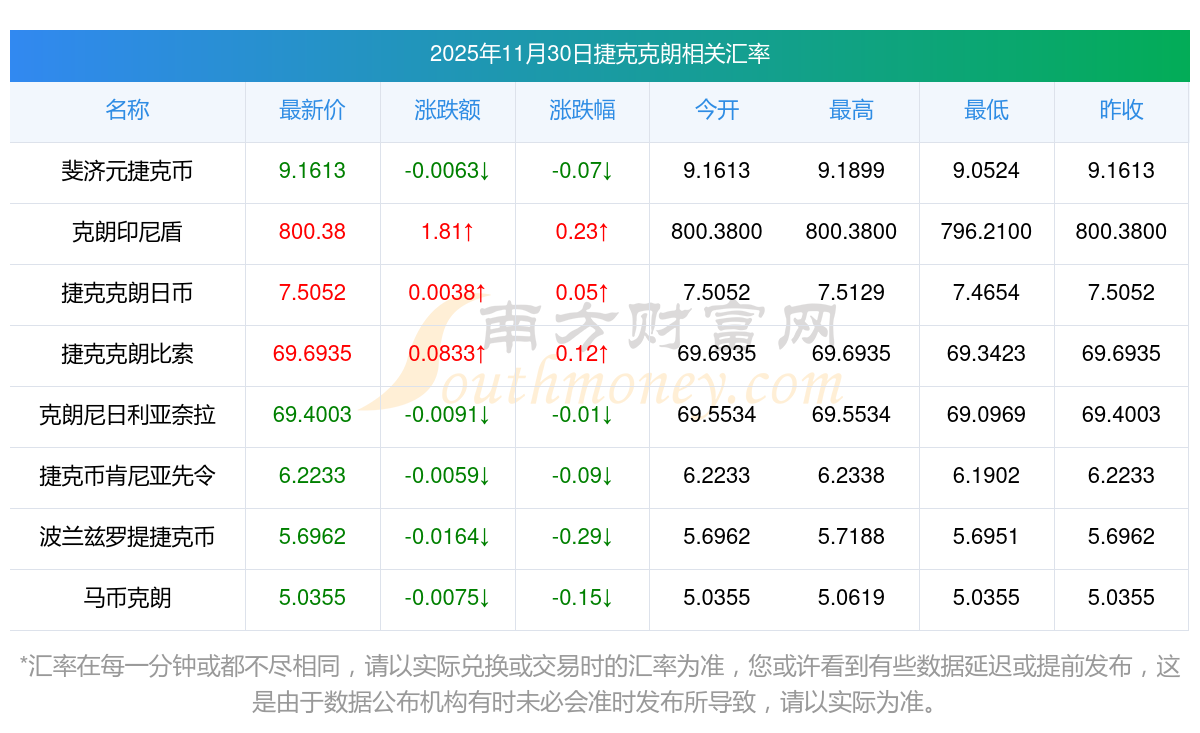Click low value 9.0524

(x=986, y=171)
